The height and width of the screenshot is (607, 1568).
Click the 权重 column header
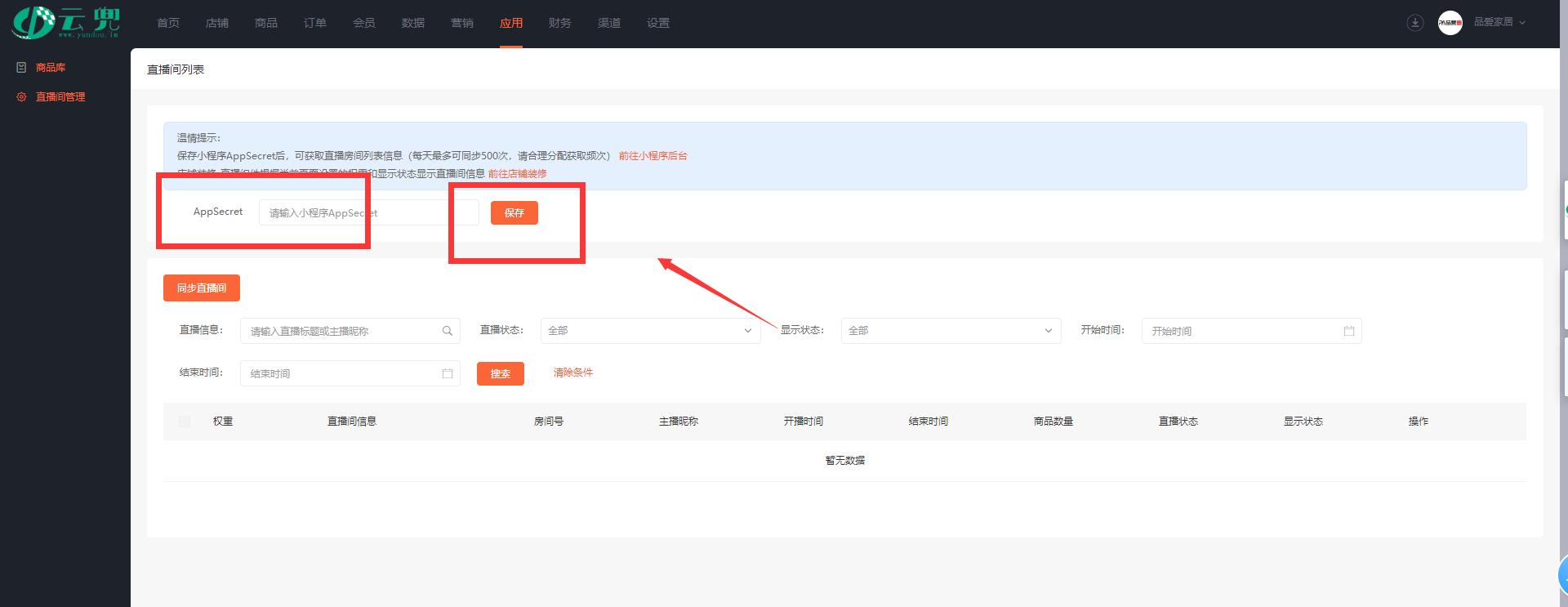click(x=223, y=422)
